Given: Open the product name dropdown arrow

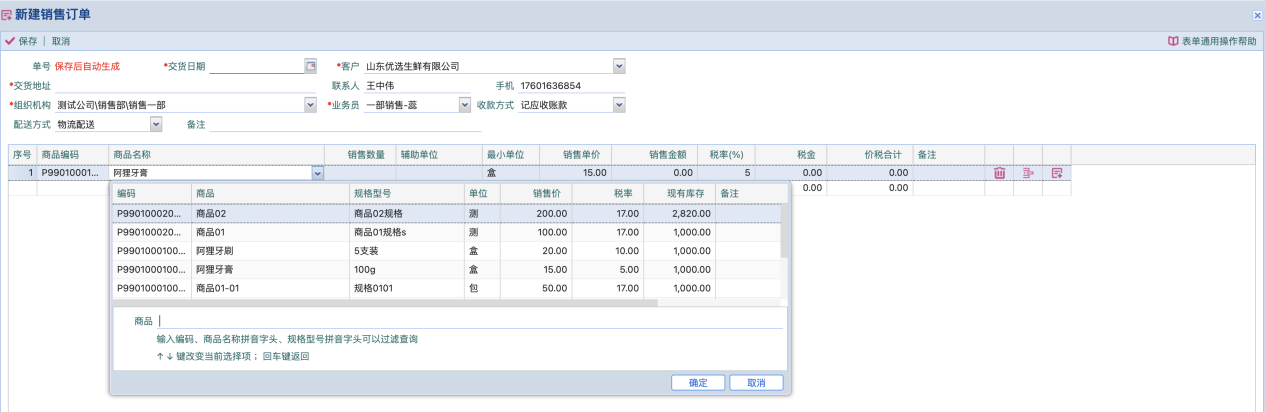Looking at the screenshot, I should [318, 173].
